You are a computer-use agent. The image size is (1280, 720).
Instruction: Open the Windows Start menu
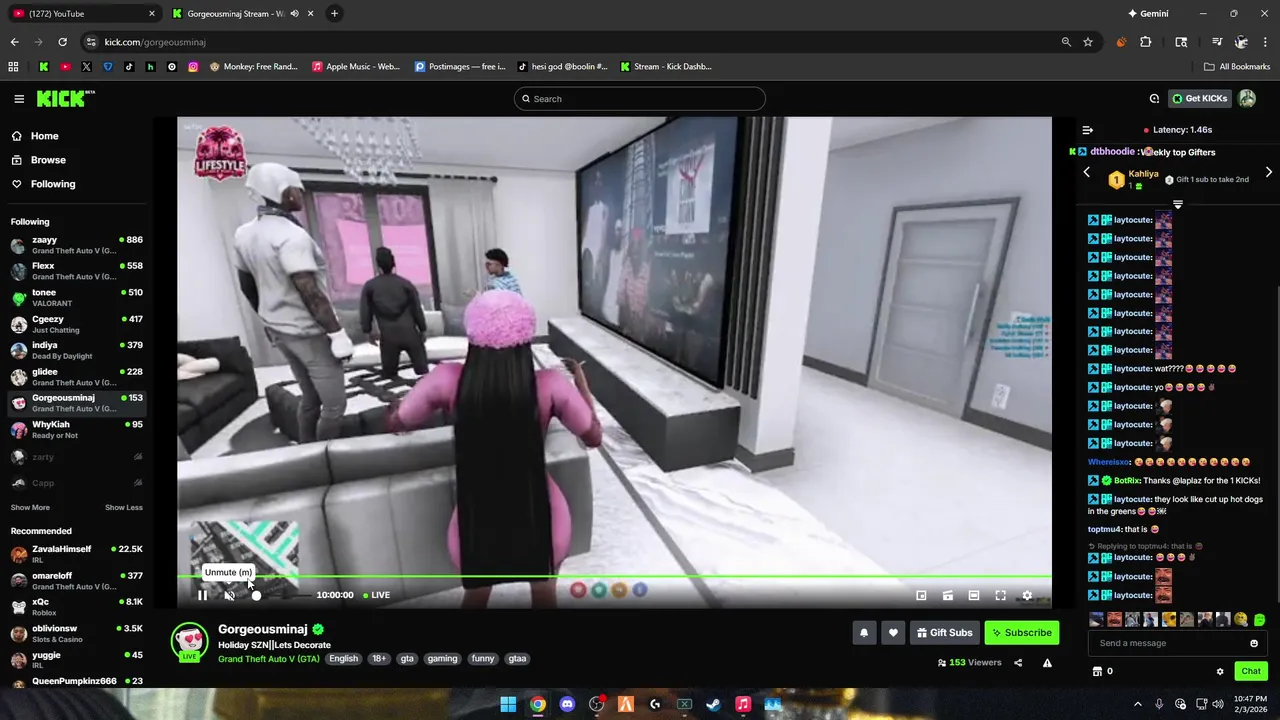pos(508,704)
